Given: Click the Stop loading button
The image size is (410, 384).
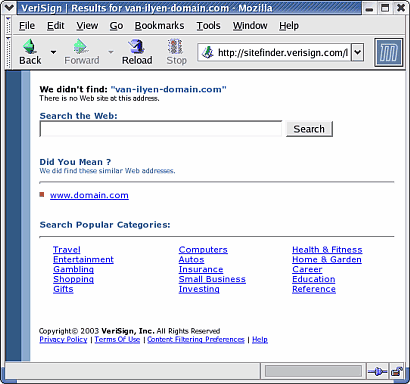Looking at the screenshot, I should click(176, 52).
